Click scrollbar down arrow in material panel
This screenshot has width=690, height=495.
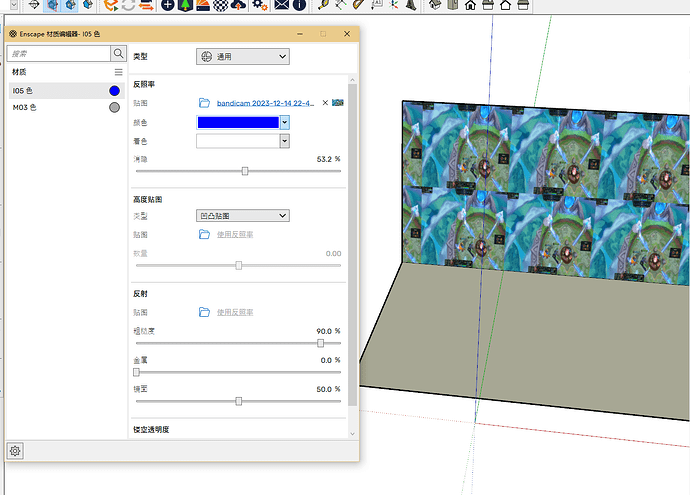[352, 433]
